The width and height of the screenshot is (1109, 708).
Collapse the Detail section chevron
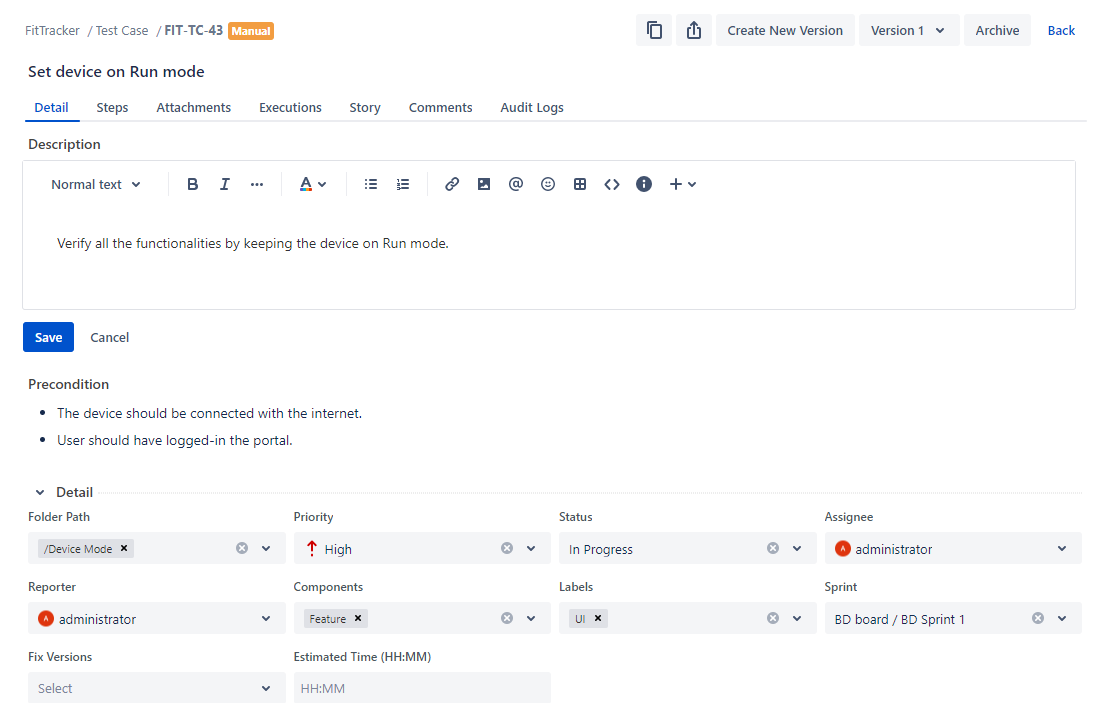coord(40,492)
